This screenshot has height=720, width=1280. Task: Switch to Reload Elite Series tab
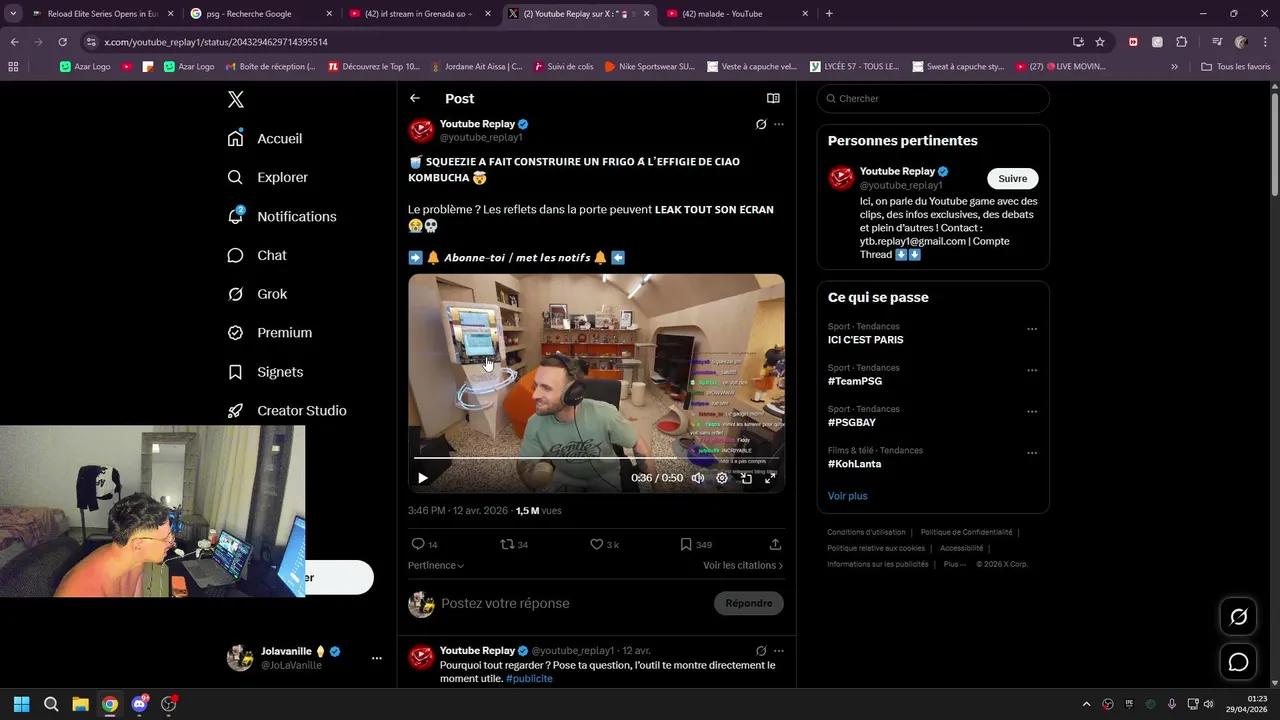tap(100, 14)
